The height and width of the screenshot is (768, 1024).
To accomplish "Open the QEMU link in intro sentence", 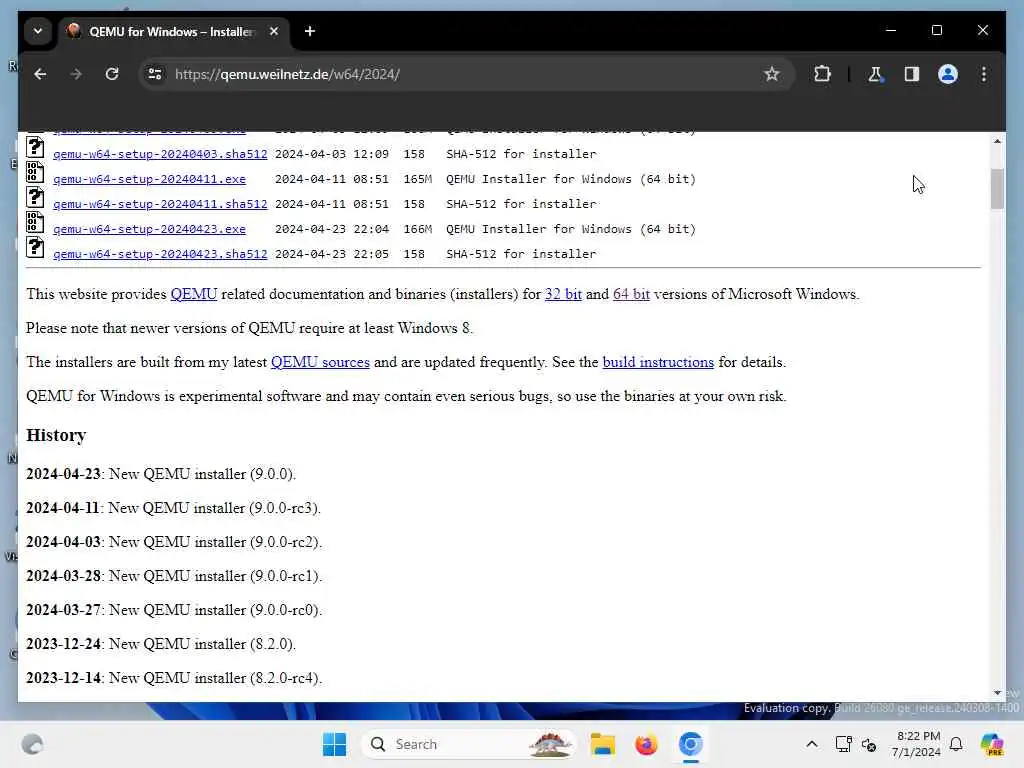I will point(193,295).
